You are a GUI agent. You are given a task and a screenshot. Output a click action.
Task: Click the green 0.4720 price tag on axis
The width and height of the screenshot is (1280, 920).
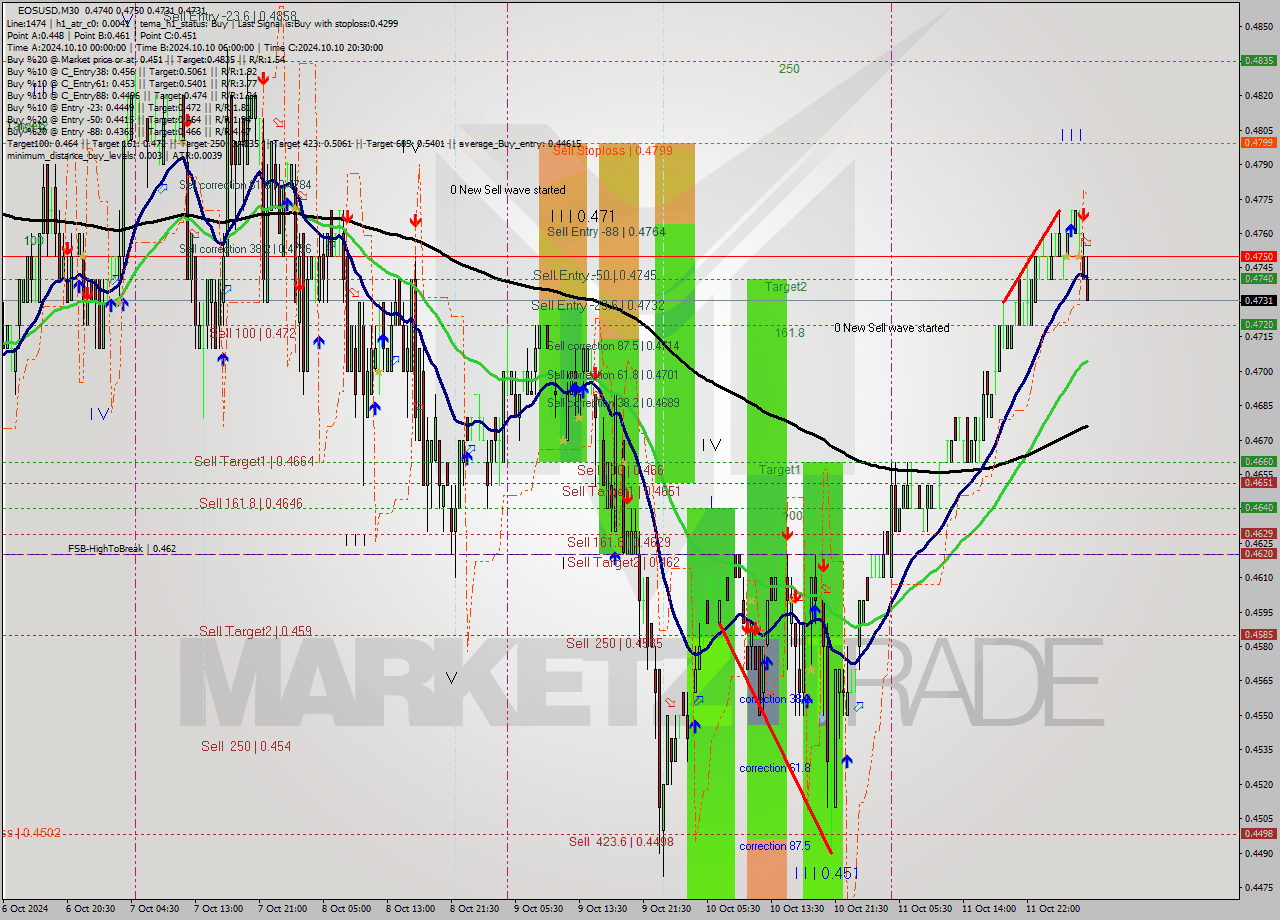point(1257,324)
